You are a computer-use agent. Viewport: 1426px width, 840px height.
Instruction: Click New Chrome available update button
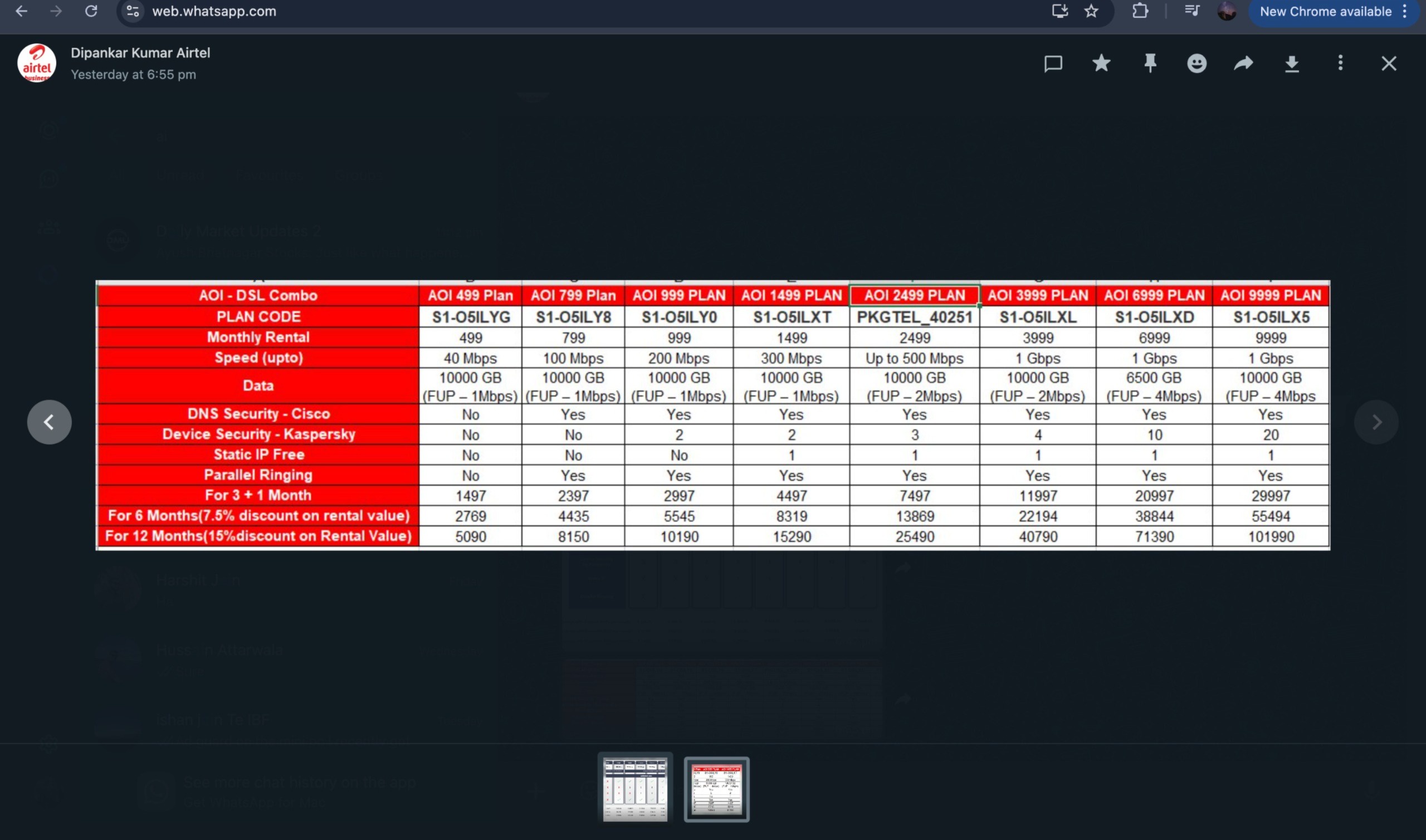click(1325, 11)
